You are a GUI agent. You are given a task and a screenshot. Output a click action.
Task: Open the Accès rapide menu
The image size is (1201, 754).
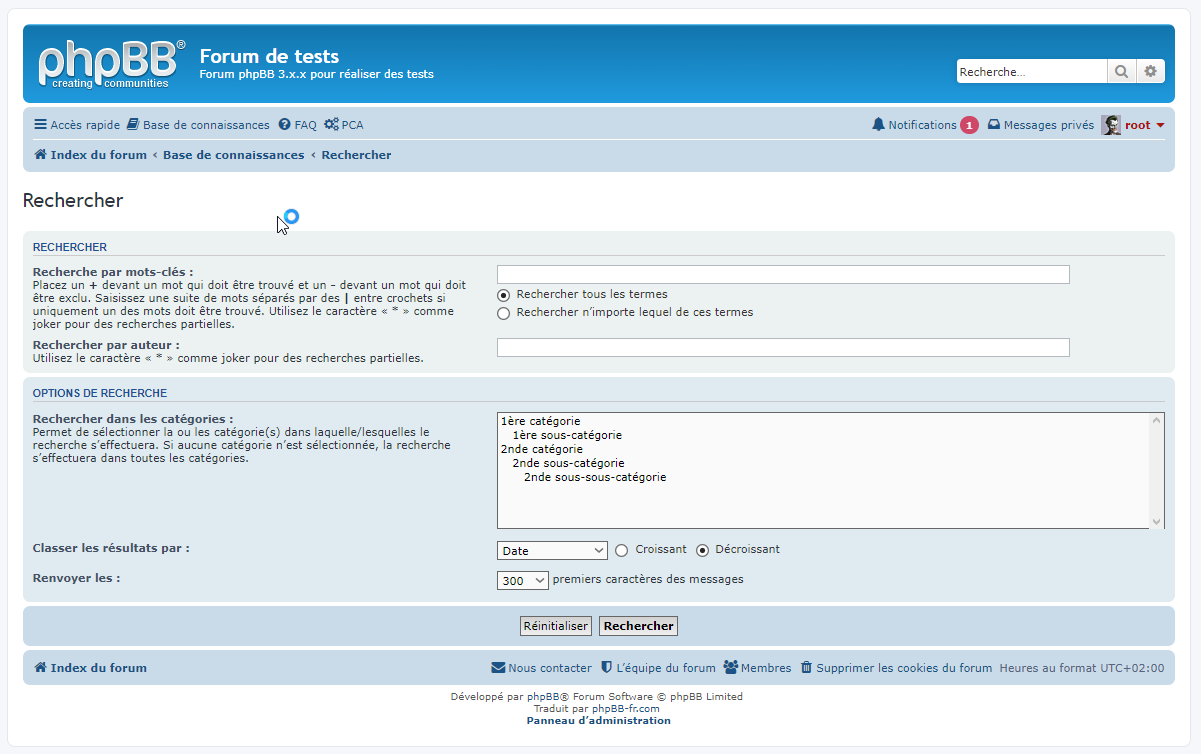[x=77, y=125]
